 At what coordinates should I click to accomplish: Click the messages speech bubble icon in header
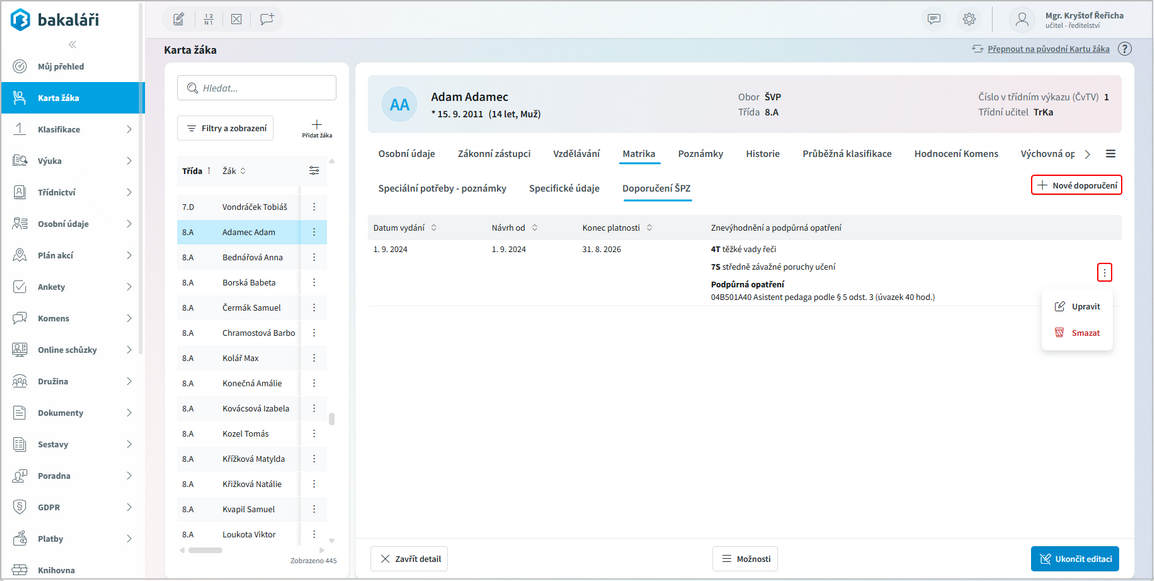(934, 19)
